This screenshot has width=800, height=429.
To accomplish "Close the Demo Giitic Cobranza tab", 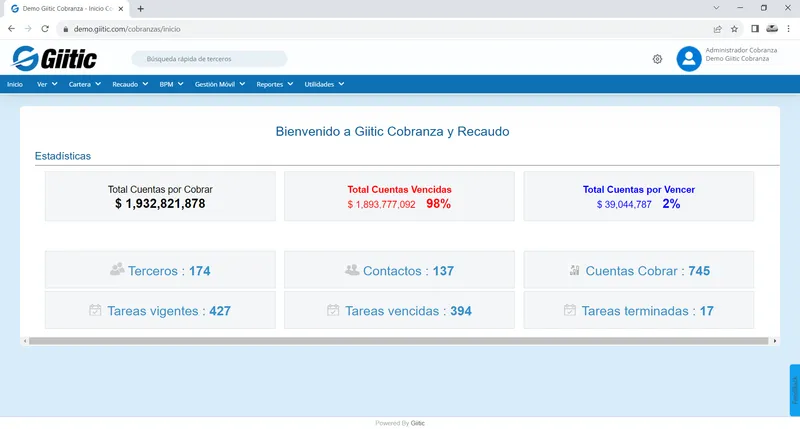I will tap(121, 9).
